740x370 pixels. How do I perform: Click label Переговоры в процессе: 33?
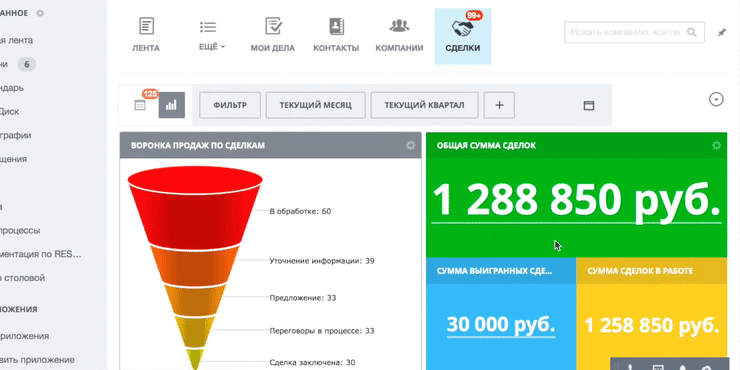321,331
